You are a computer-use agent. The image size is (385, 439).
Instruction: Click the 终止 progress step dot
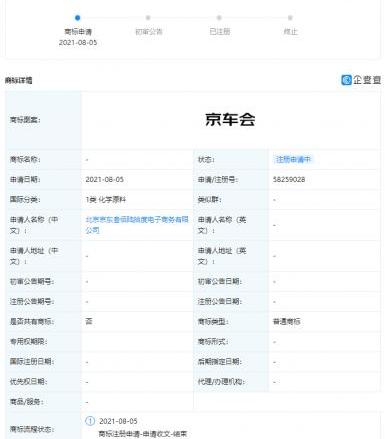290,18
